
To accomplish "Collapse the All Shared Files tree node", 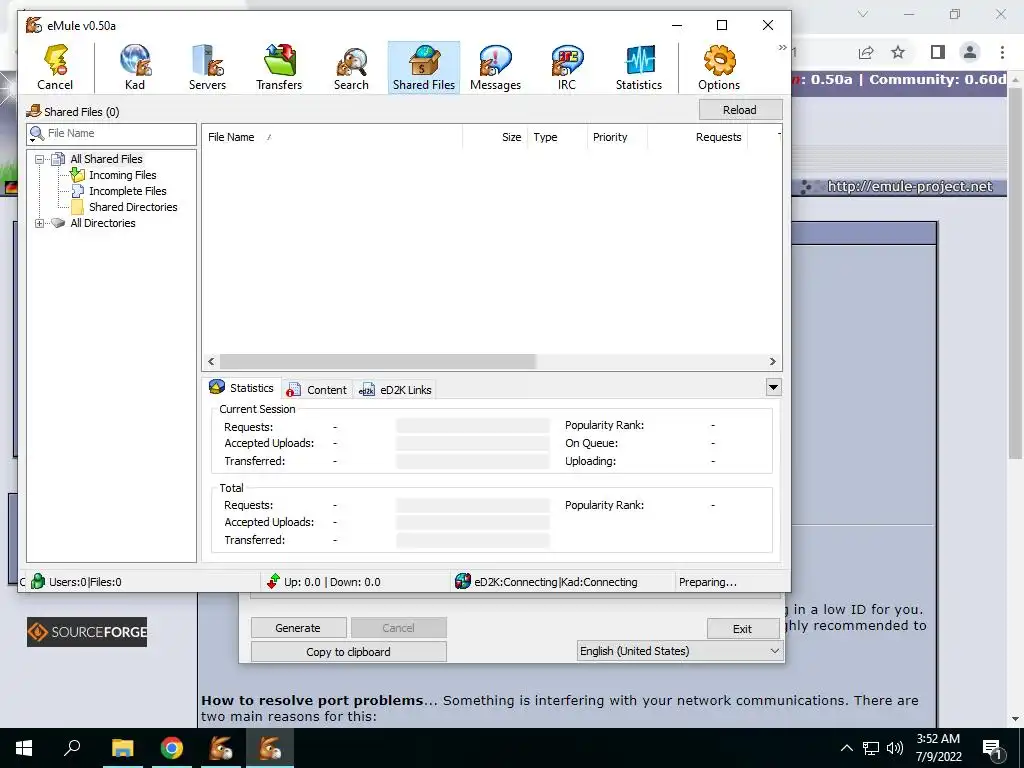I will (x=40, y=159).
